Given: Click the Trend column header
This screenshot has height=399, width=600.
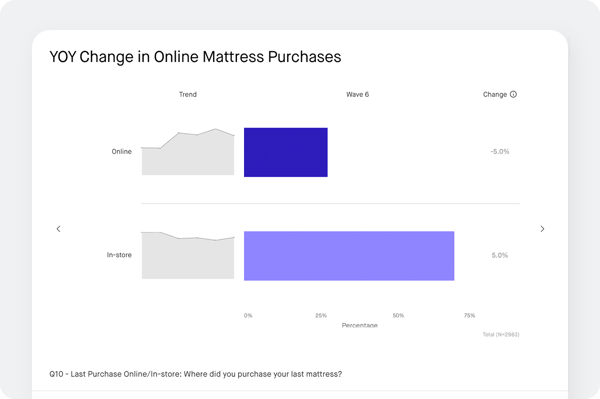Looking at the screenshot, I should (188, 94).
